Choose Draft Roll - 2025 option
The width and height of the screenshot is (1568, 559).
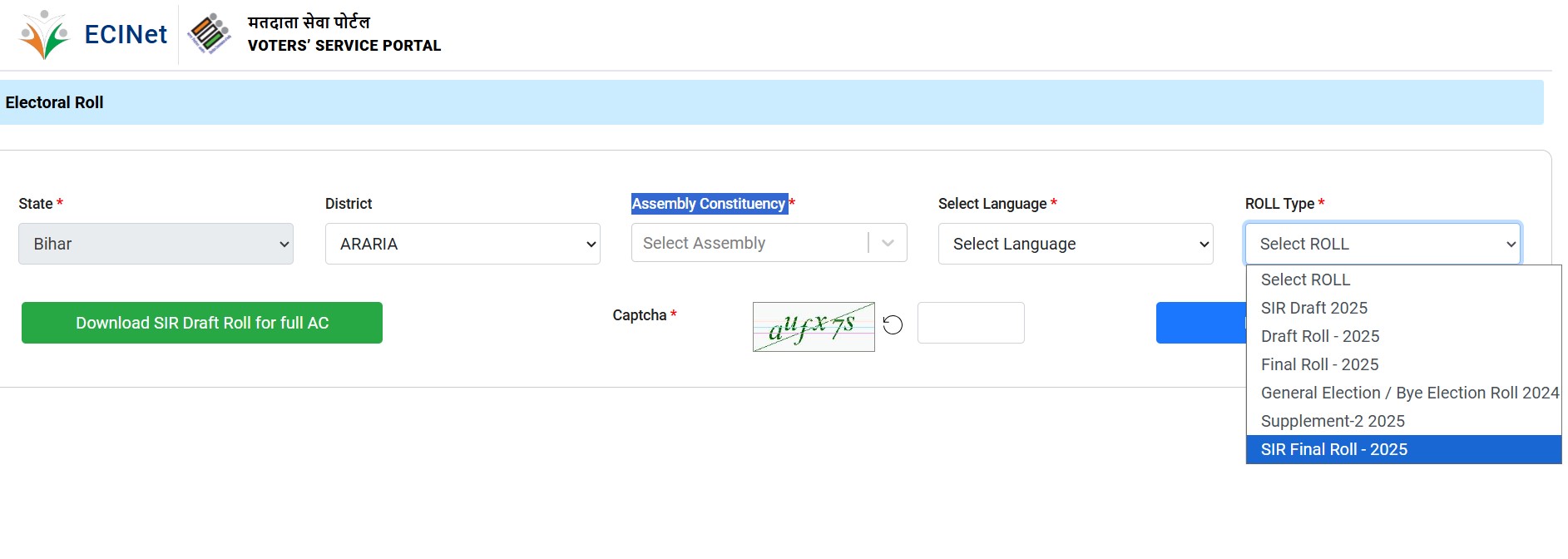coord(1319,336)
